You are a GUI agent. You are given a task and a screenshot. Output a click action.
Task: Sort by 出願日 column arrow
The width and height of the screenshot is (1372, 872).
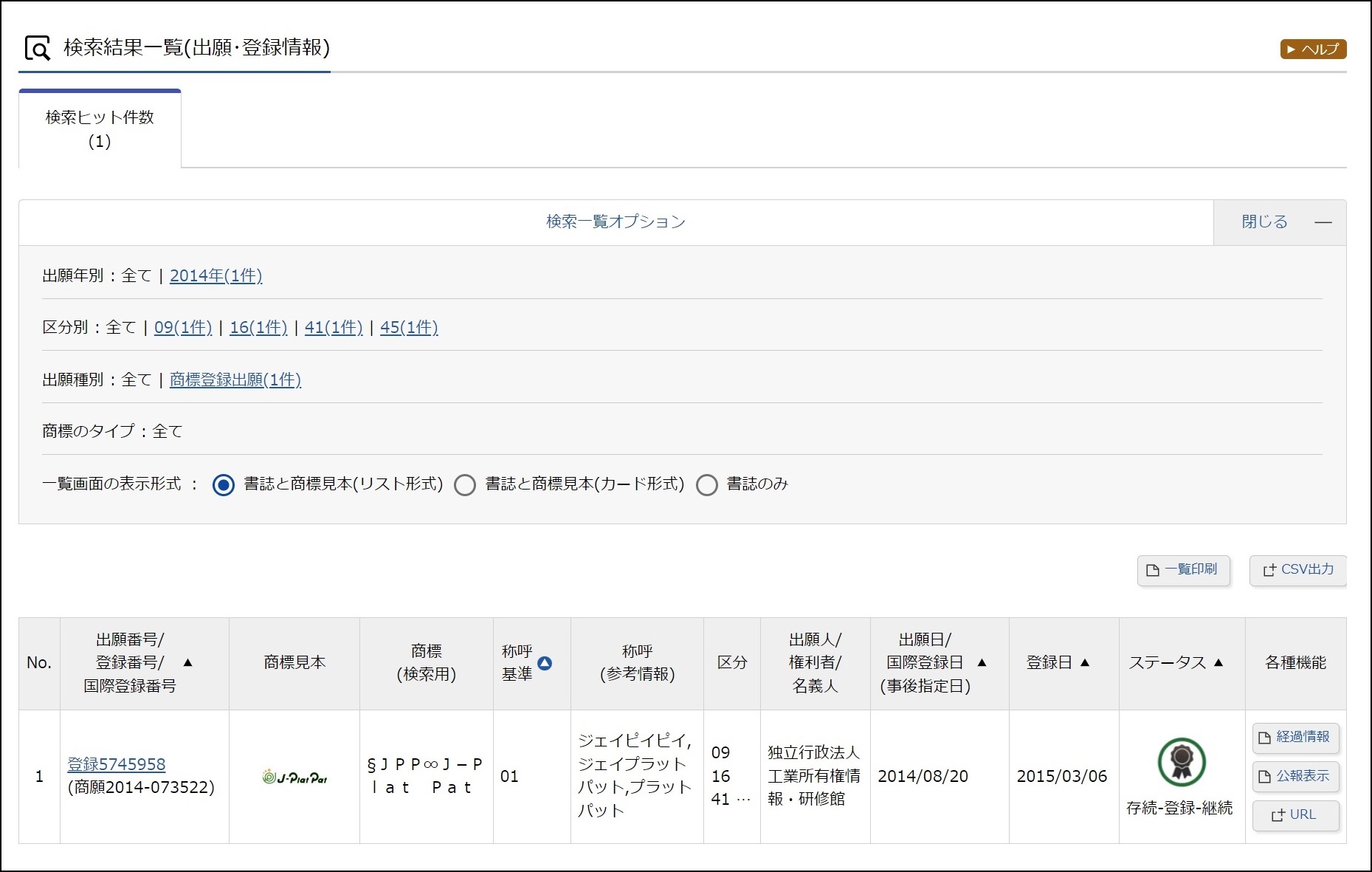pos(982,663)
